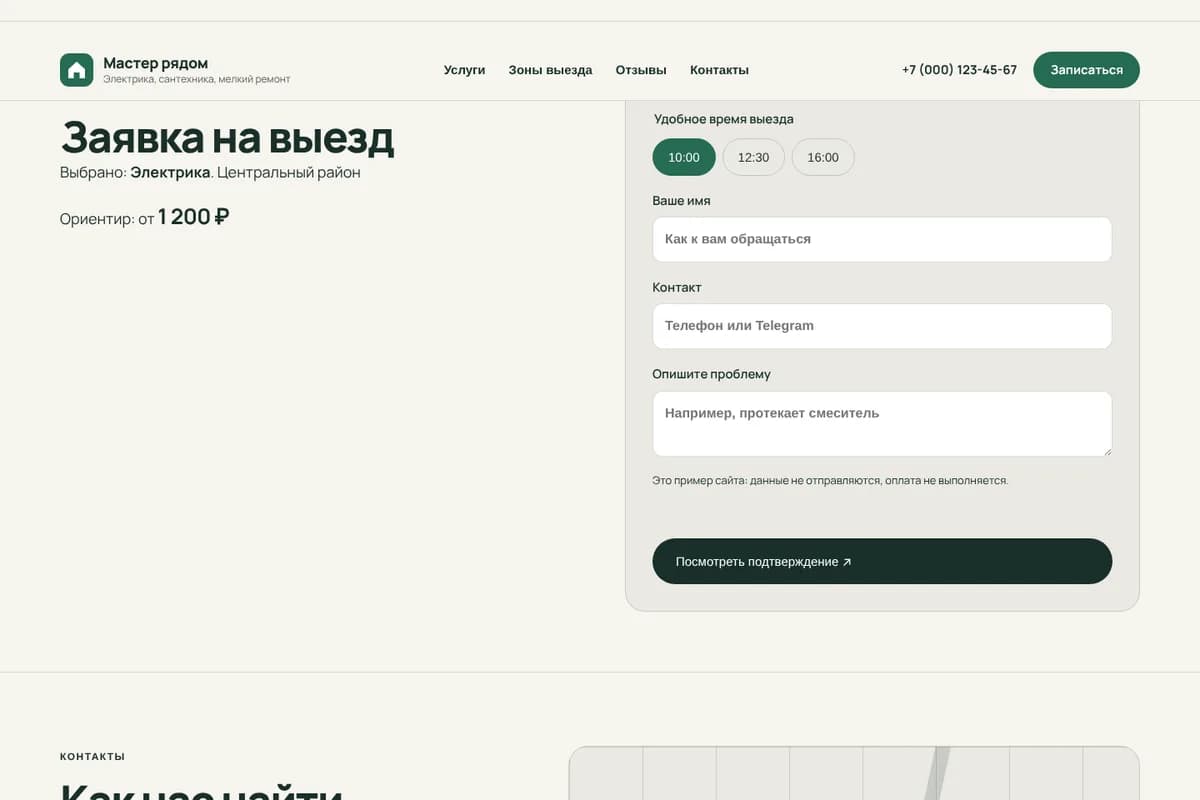Open the Мастер рядом brand name link
Screen dimensions: 1200x800
click(x=156, y=63)
